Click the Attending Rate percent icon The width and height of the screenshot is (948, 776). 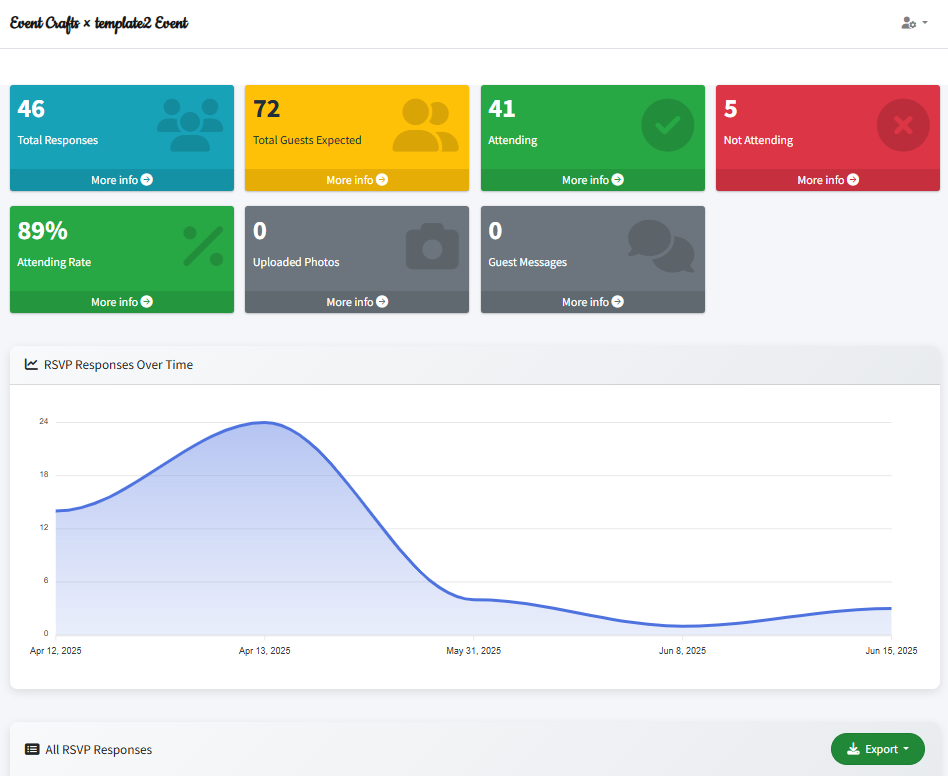pyautogui.click(x=203, y=246)
